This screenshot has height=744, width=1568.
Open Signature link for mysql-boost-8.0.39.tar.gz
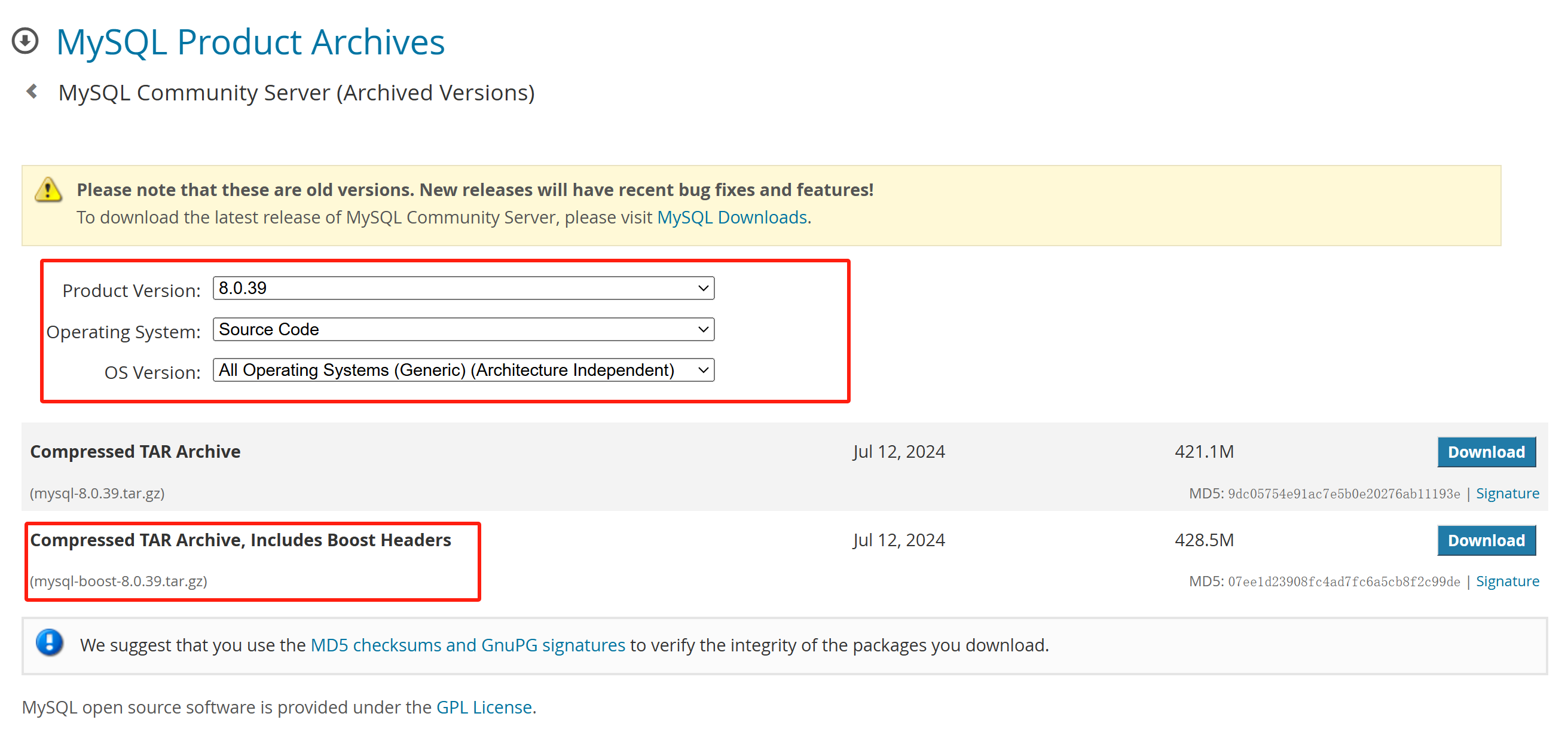pyautogui.click(x=1507, y=581)
